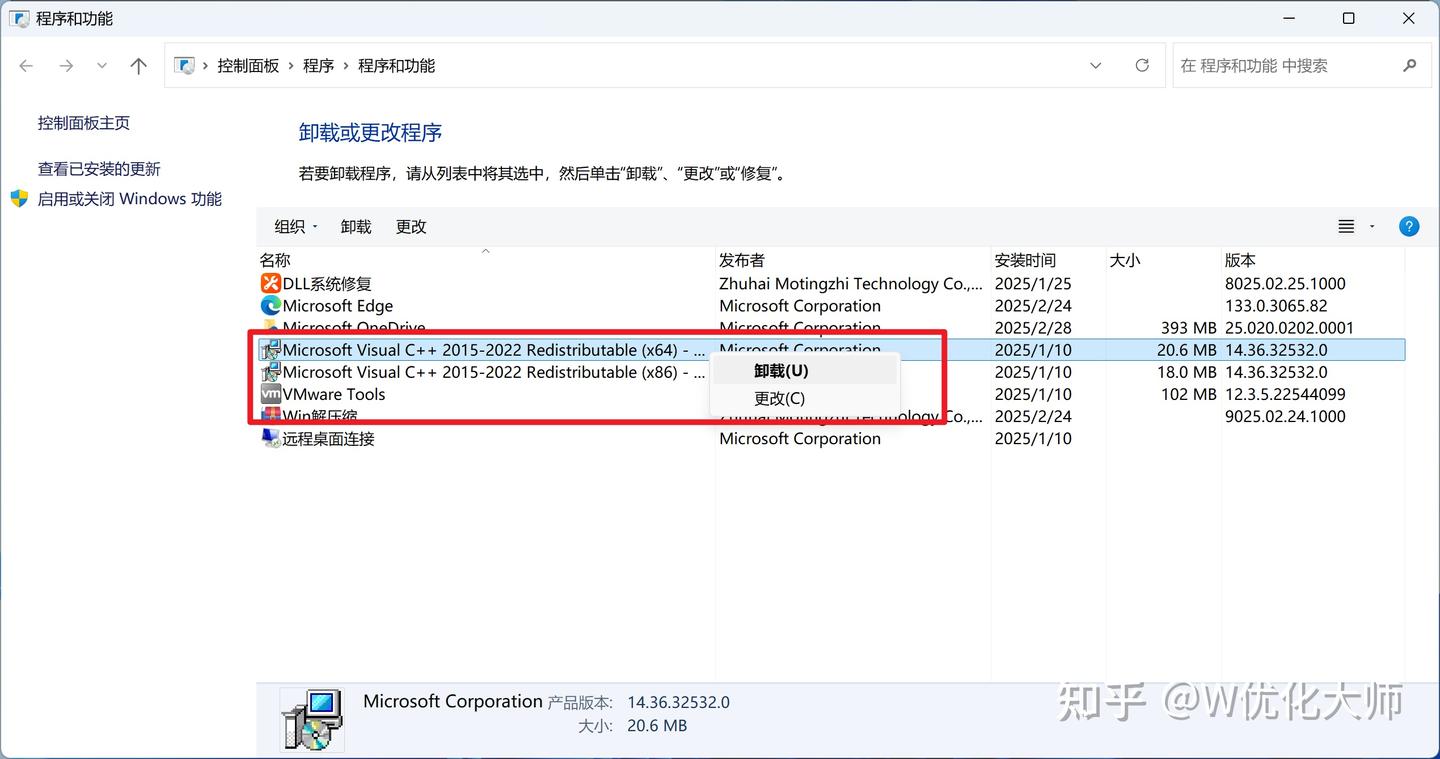Select VMware Tools program icon
This screenshot has width=1440, height=759.
[x=270, y=394]
